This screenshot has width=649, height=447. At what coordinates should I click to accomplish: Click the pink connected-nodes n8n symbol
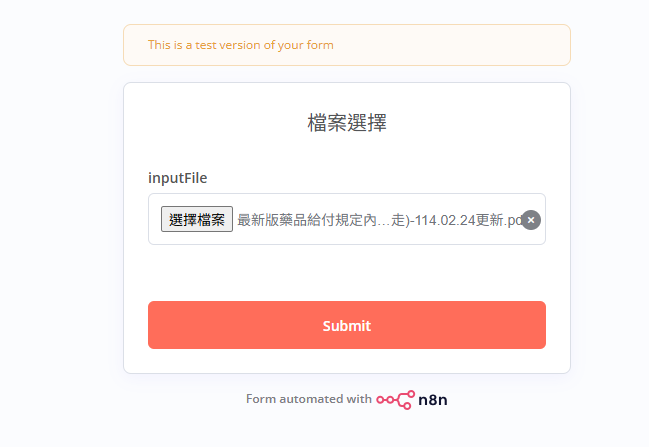point(395,400)
